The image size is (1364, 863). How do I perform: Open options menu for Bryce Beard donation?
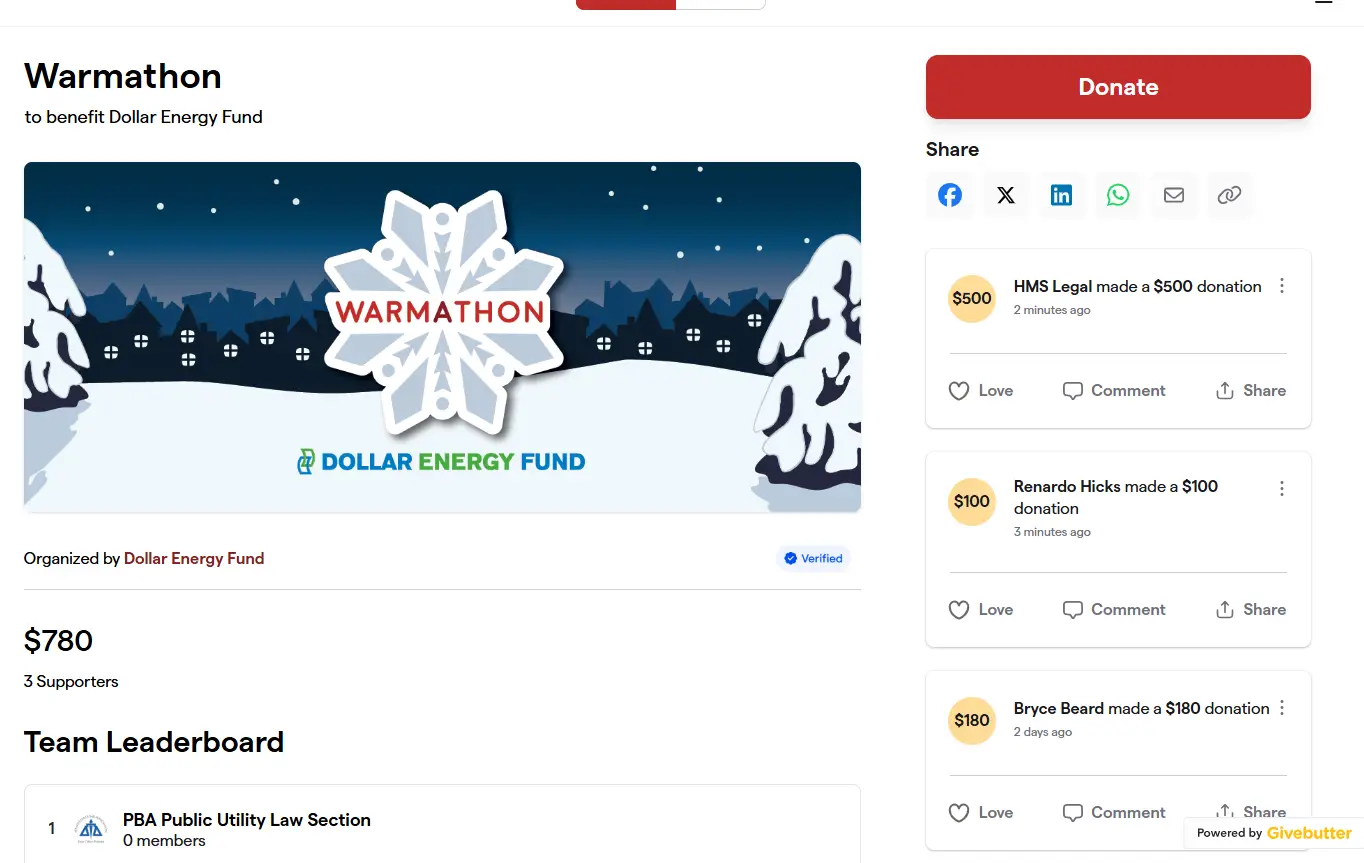[1282, 708]
